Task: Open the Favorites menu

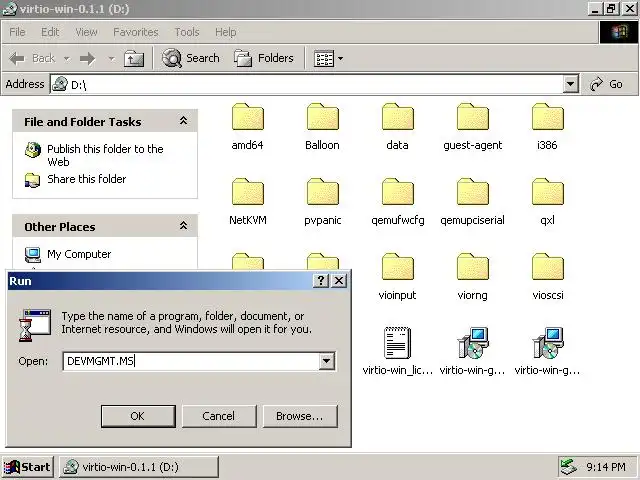Action: click(136, 32)
